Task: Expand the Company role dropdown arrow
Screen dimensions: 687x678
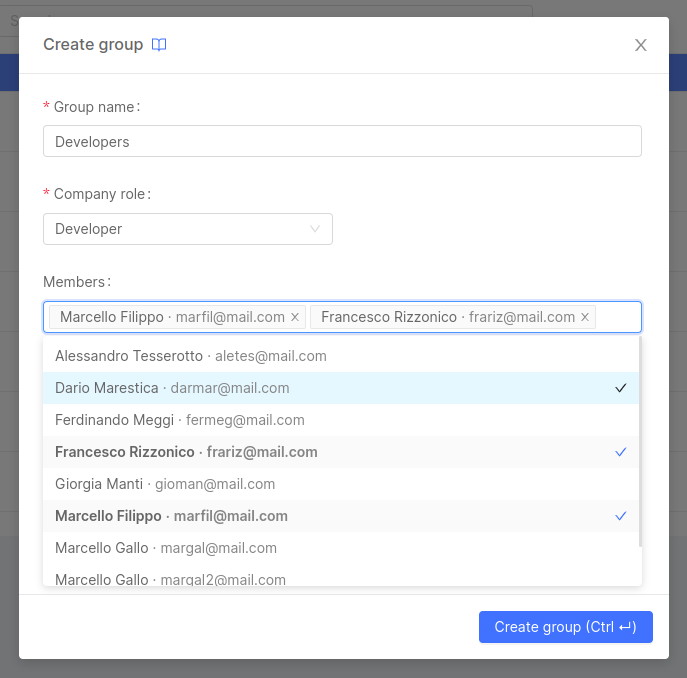Action: click(x=315, y=229)
